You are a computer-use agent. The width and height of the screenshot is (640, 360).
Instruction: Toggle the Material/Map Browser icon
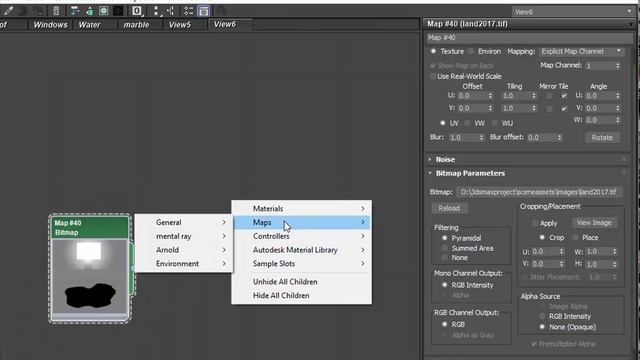188,11
